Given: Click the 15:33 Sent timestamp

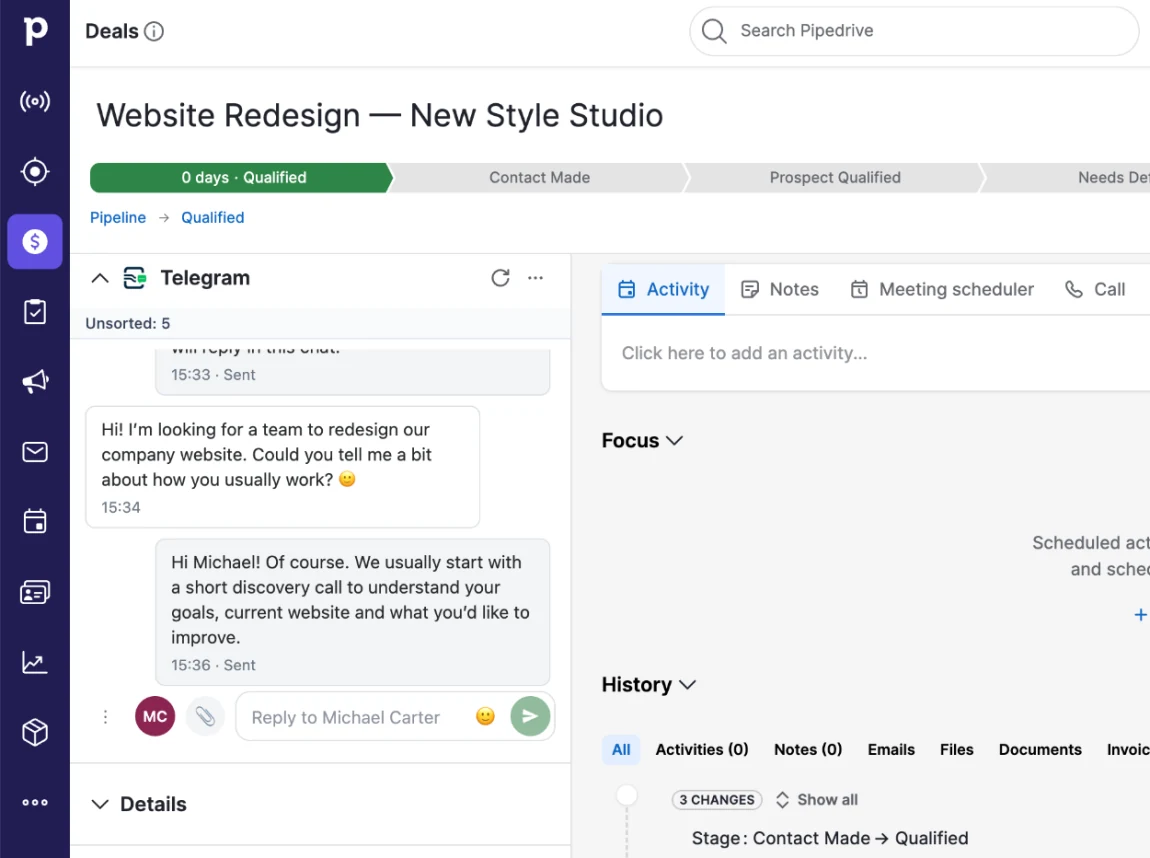Looking at the screenshot, I should click(x=213, y=375).
